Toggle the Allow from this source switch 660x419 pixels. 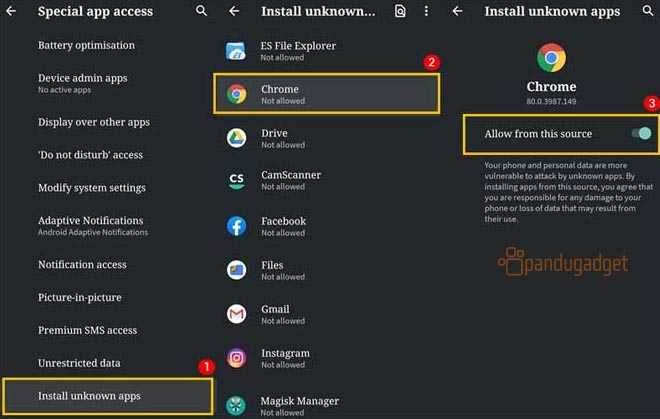point(641,133)
